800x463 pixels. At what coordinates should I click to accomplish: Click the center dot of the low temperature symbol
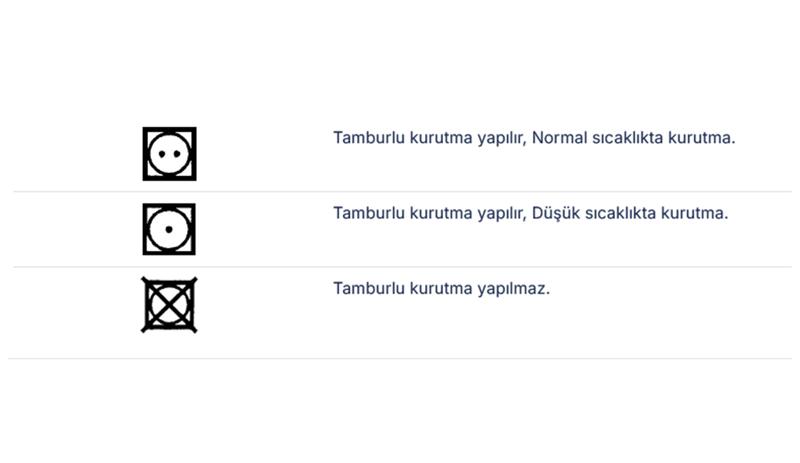(x=169, y=229)
